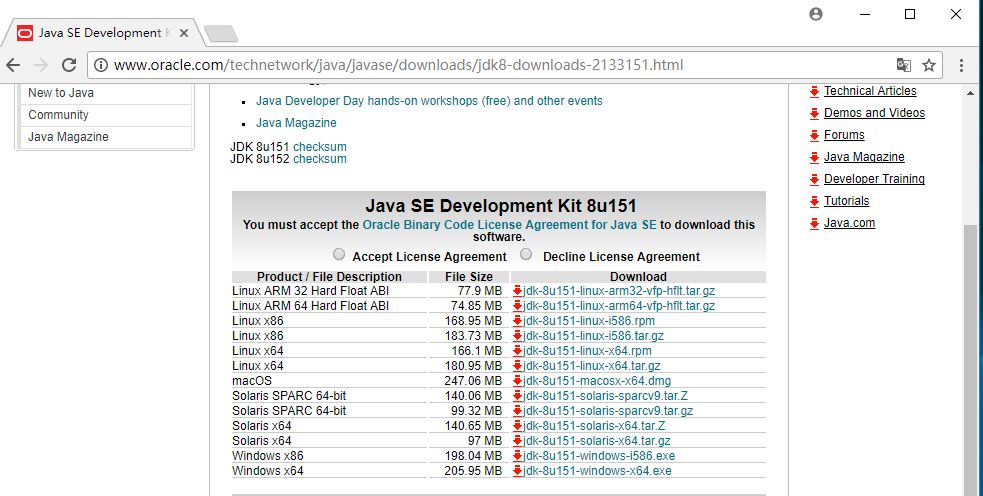This screenshot has height=496, width=983.
Task: Open the Java Magazine item in left sidebar
Action: (68, 137)
